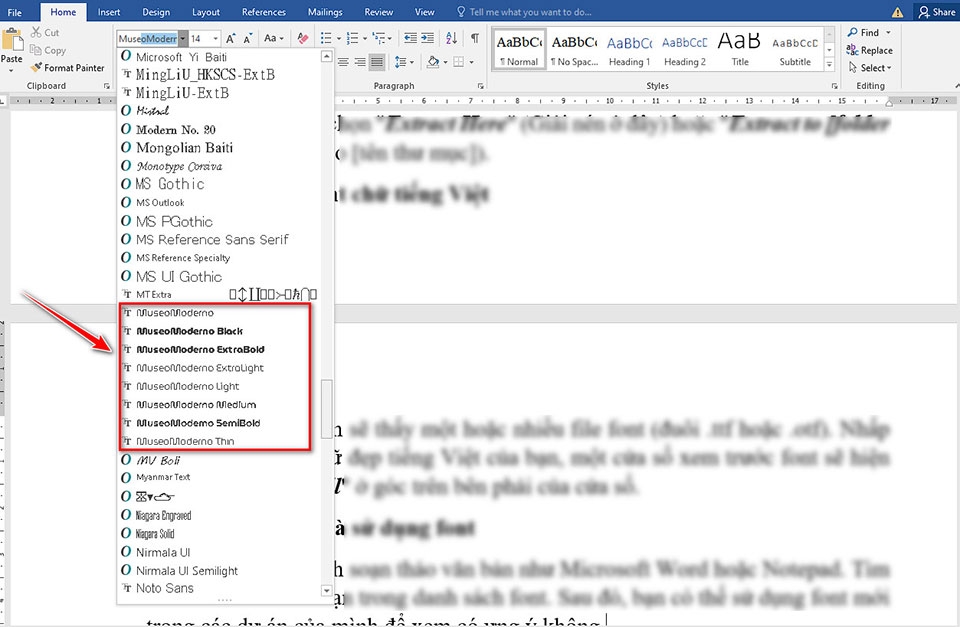
Task: Apply the Title style
Action: (740, 49)
